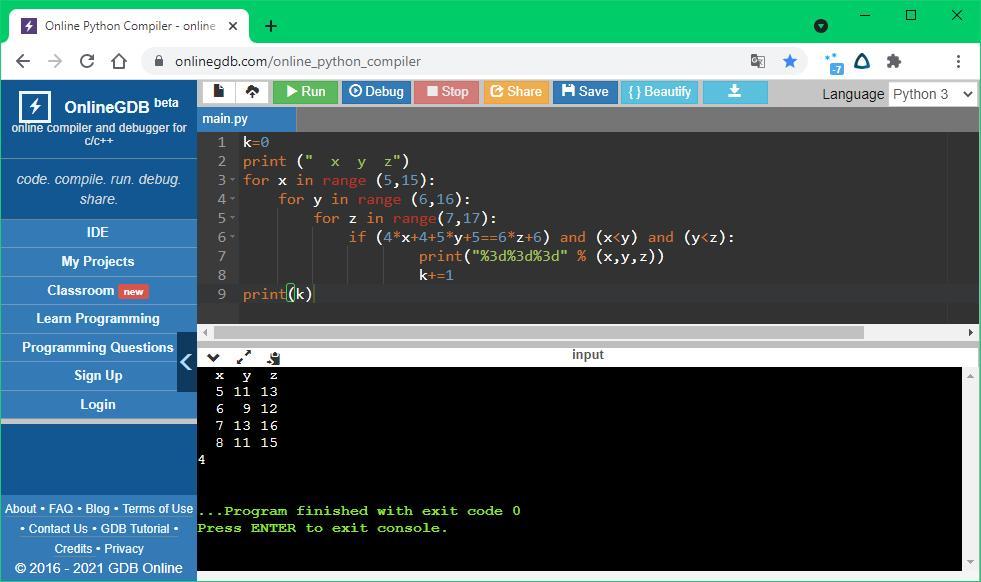Go forward with the browser forward arrow
This screenshot has width=981, height=582.
[x=55, y=61]
